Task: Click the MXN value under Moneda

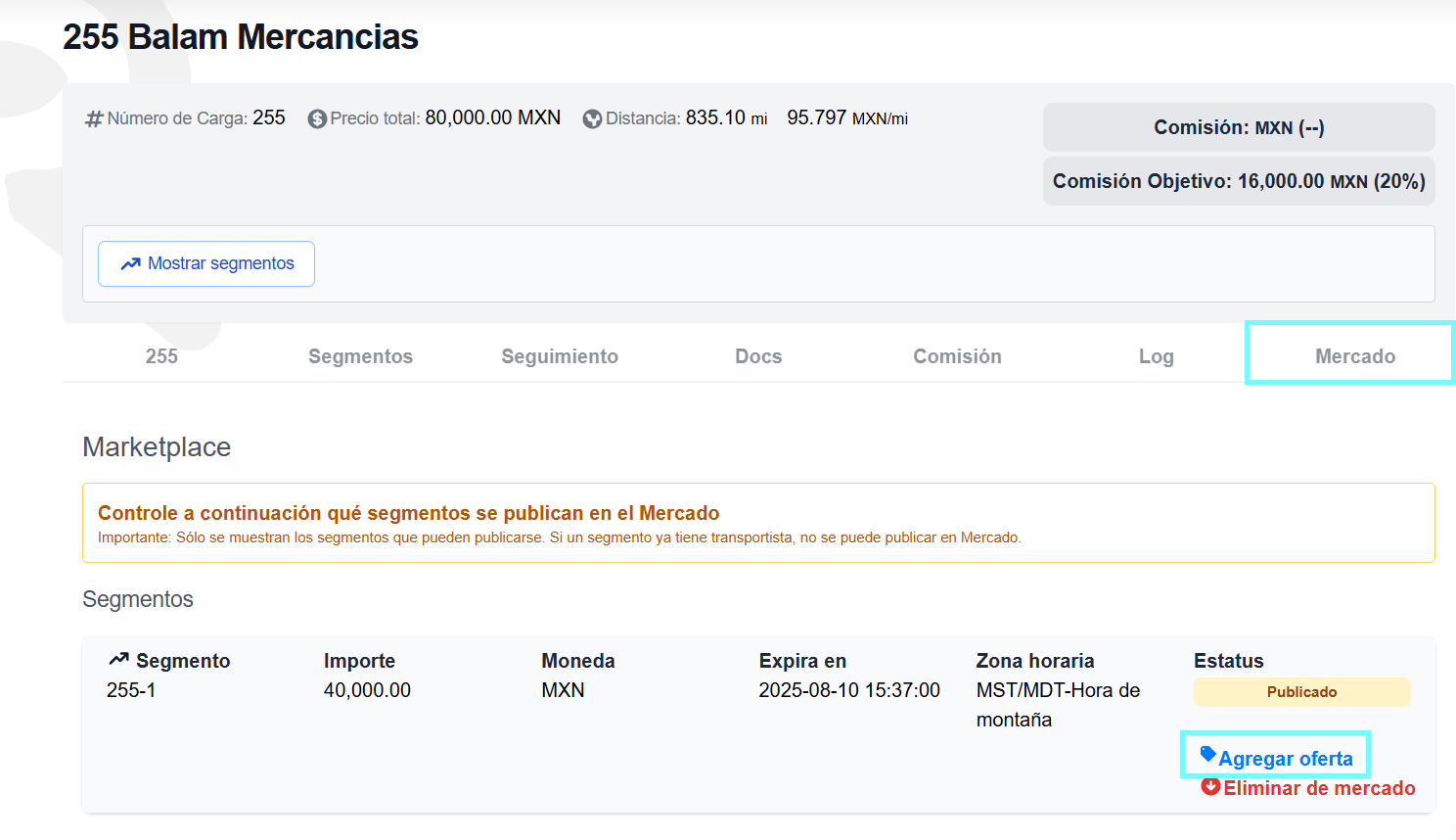Action: point(563,690)
